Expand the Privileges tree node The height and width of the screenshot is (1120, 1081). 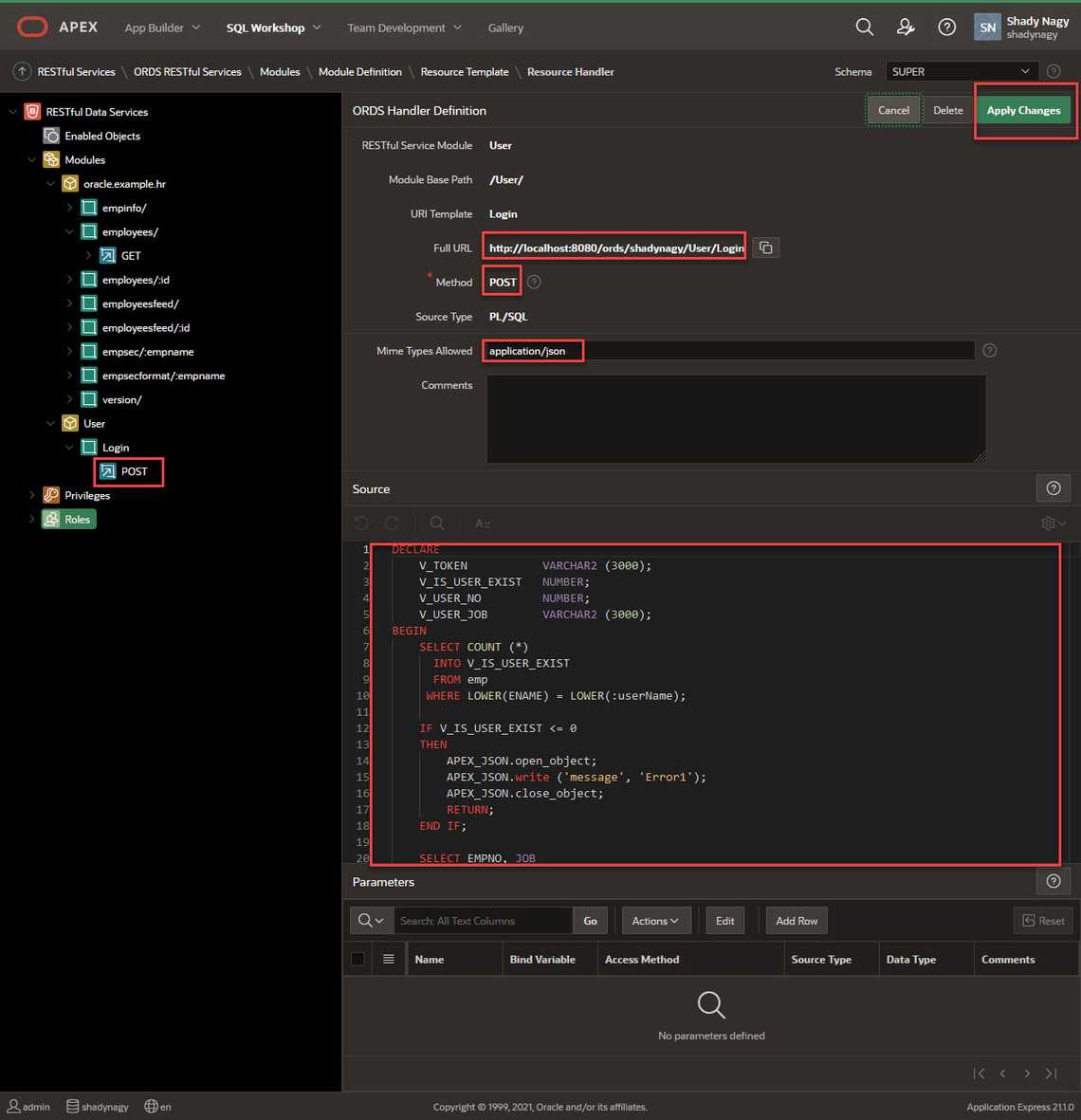tap(31, 495)
